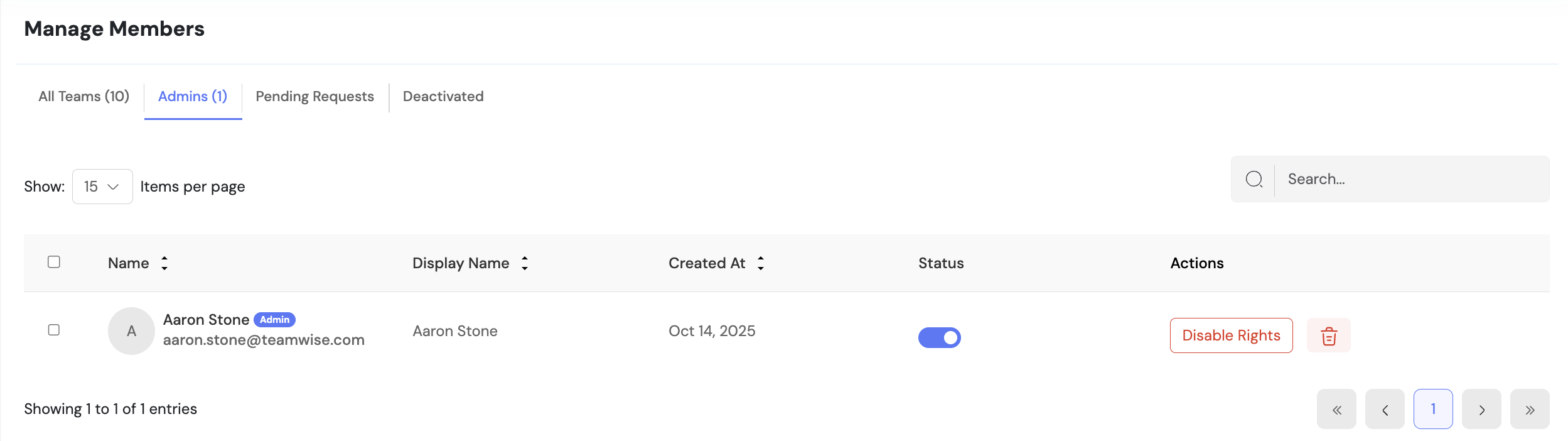
Task: Go to the previous page arrow
Action: pyautogui.click(x=1385, y=410)
